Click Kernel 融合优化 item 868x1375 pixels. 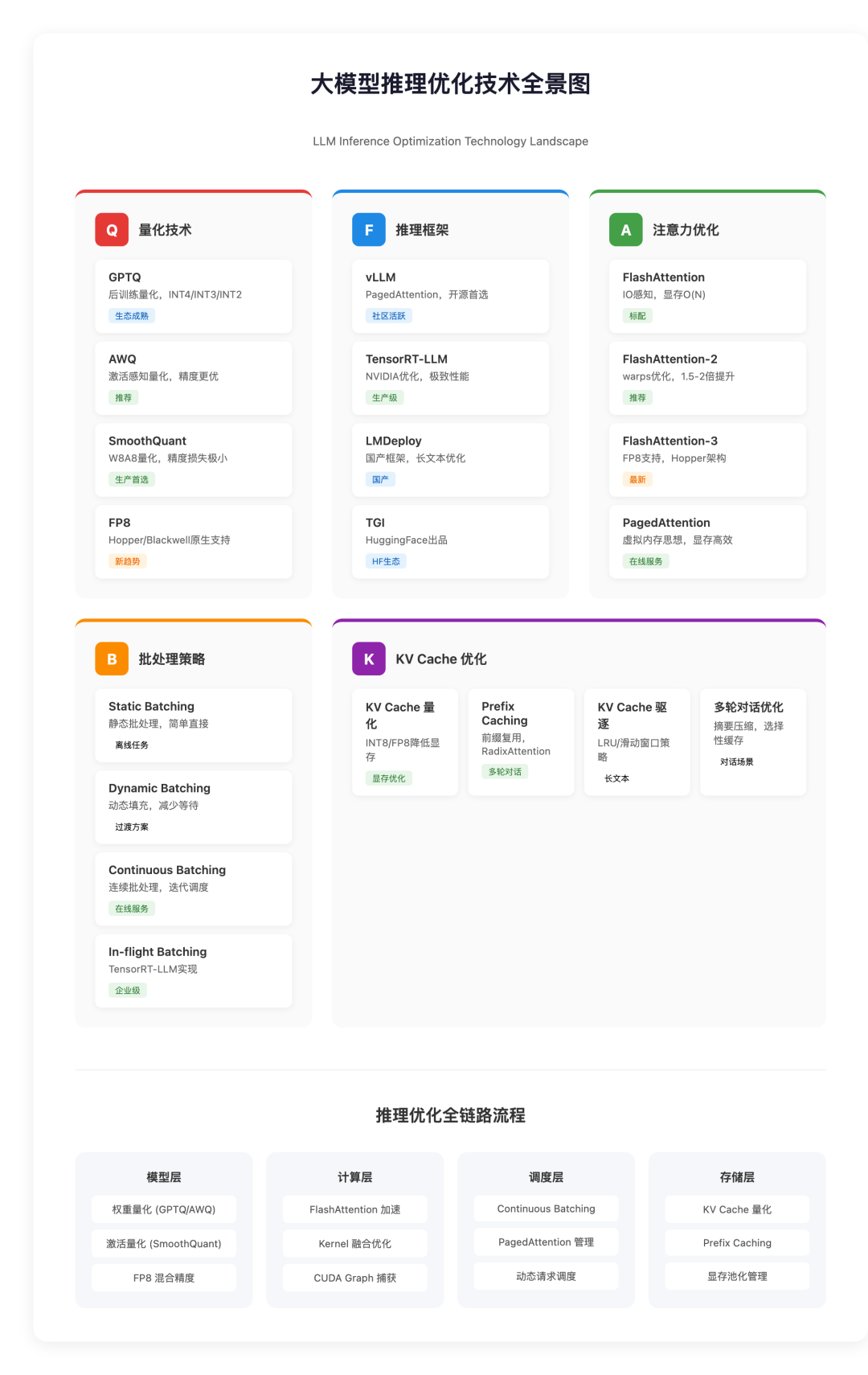click(x=355, y=1244)
